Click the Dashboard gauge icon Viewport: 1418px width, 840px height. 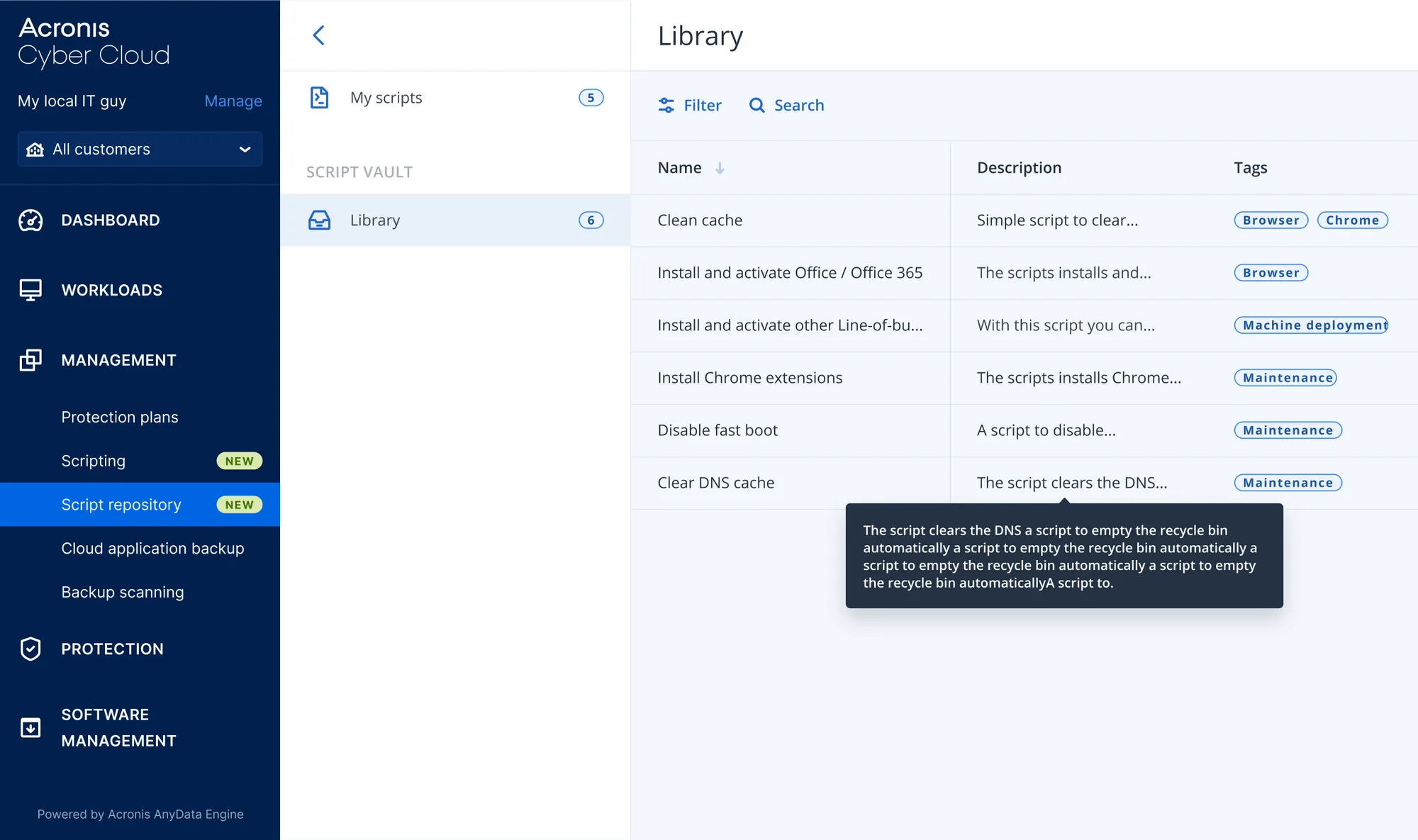30,220
